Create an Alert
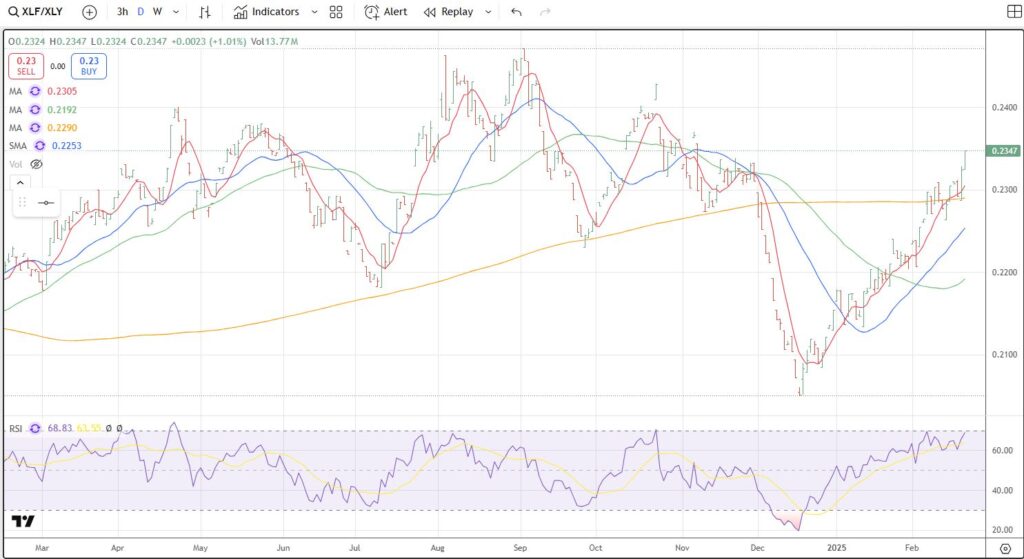The image size is (1024, 559). coord(385,12)
